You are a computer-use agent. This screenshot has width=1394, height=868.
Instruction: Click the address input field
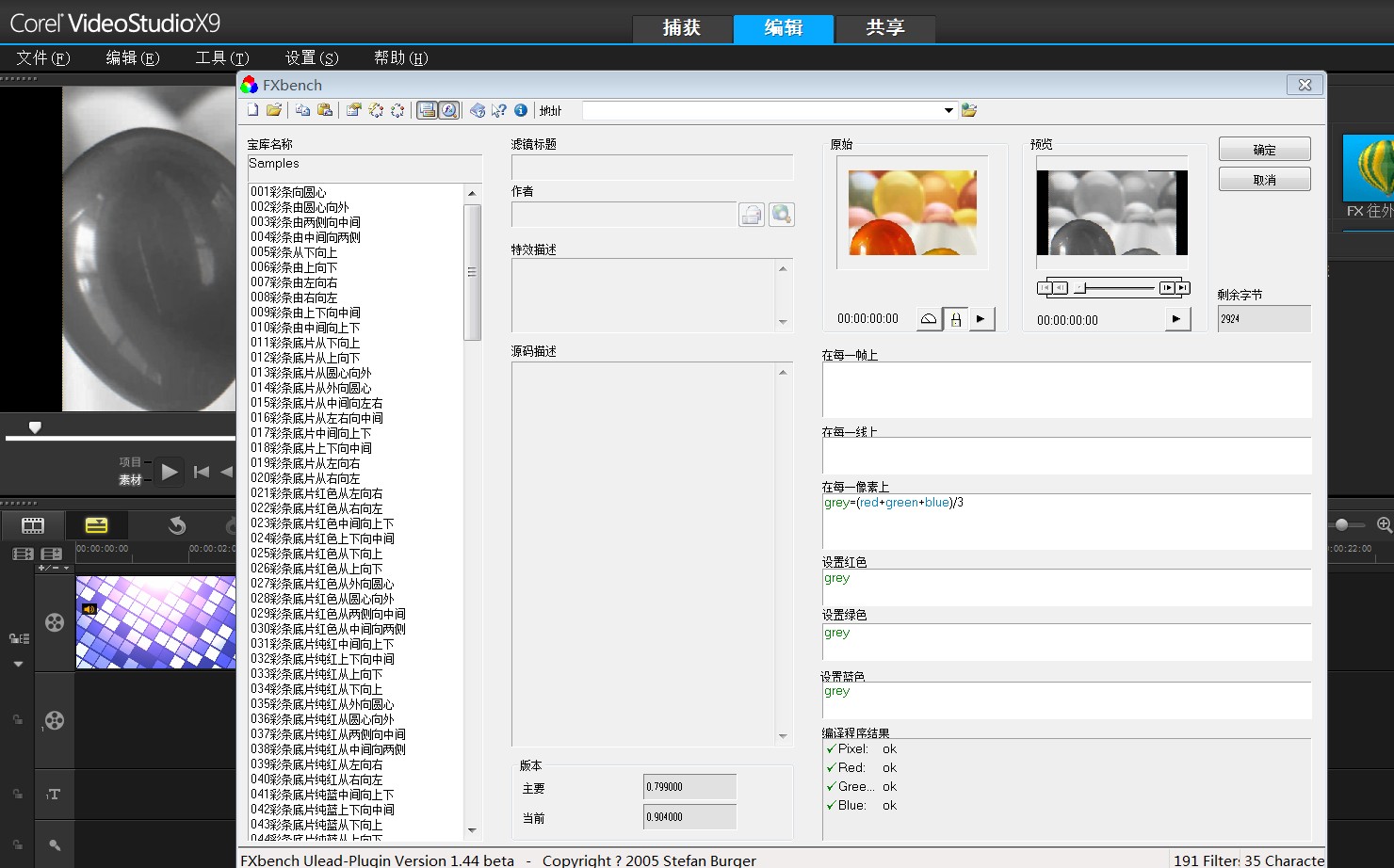[761, 110]
